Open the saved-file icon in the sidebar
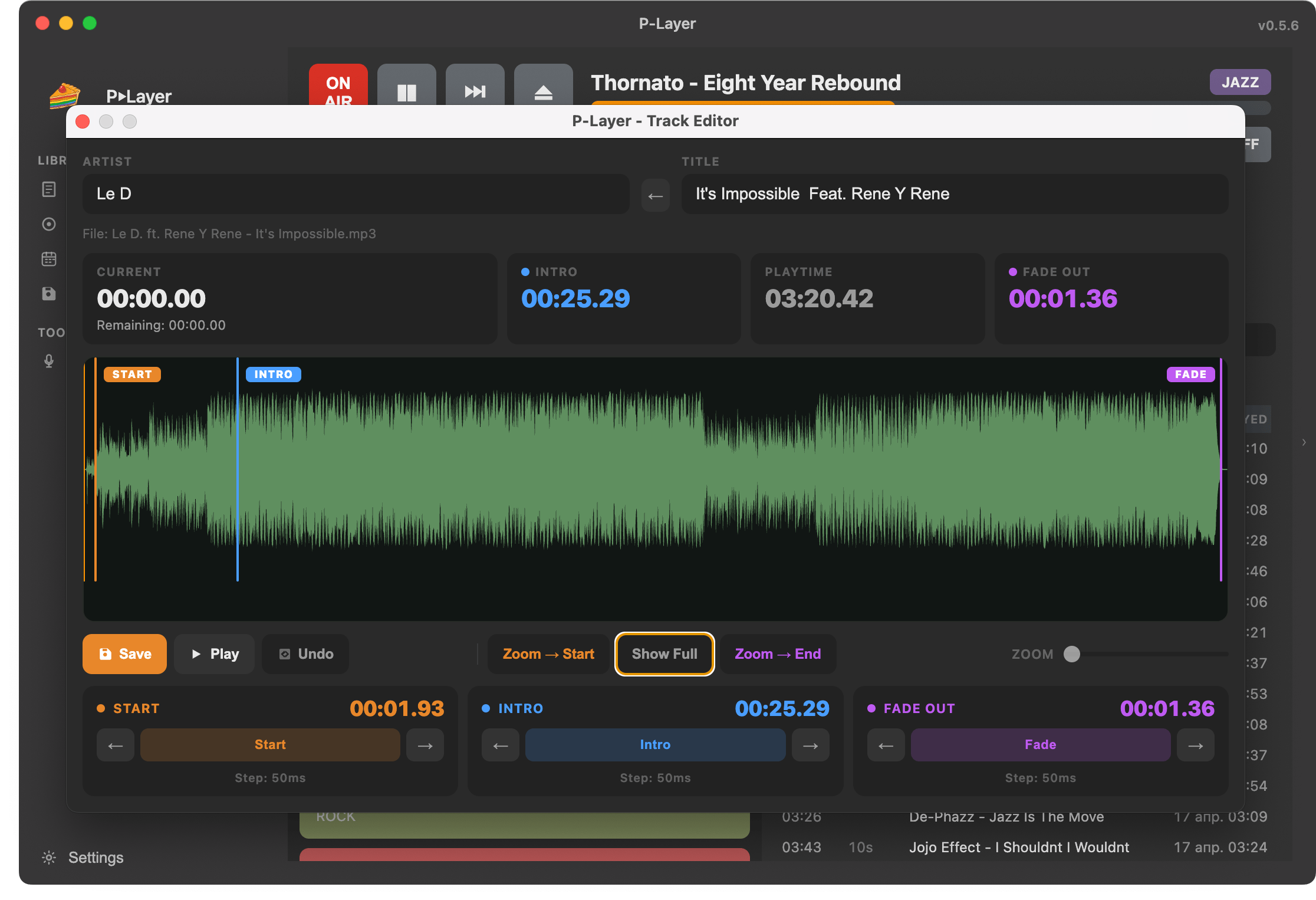 pos(49,294)
